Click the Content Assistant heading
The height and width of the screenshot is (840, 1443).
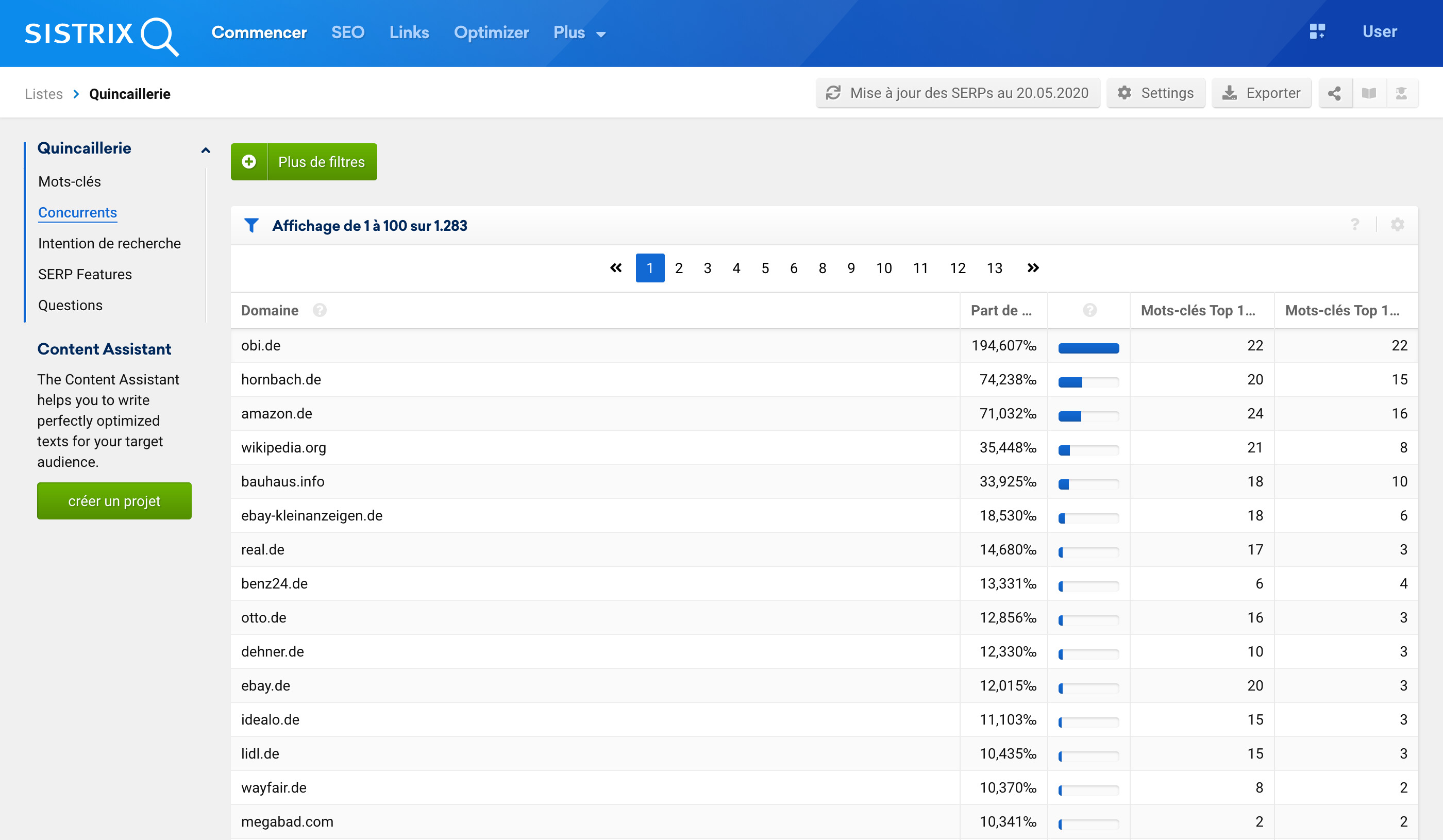(104, 349)
